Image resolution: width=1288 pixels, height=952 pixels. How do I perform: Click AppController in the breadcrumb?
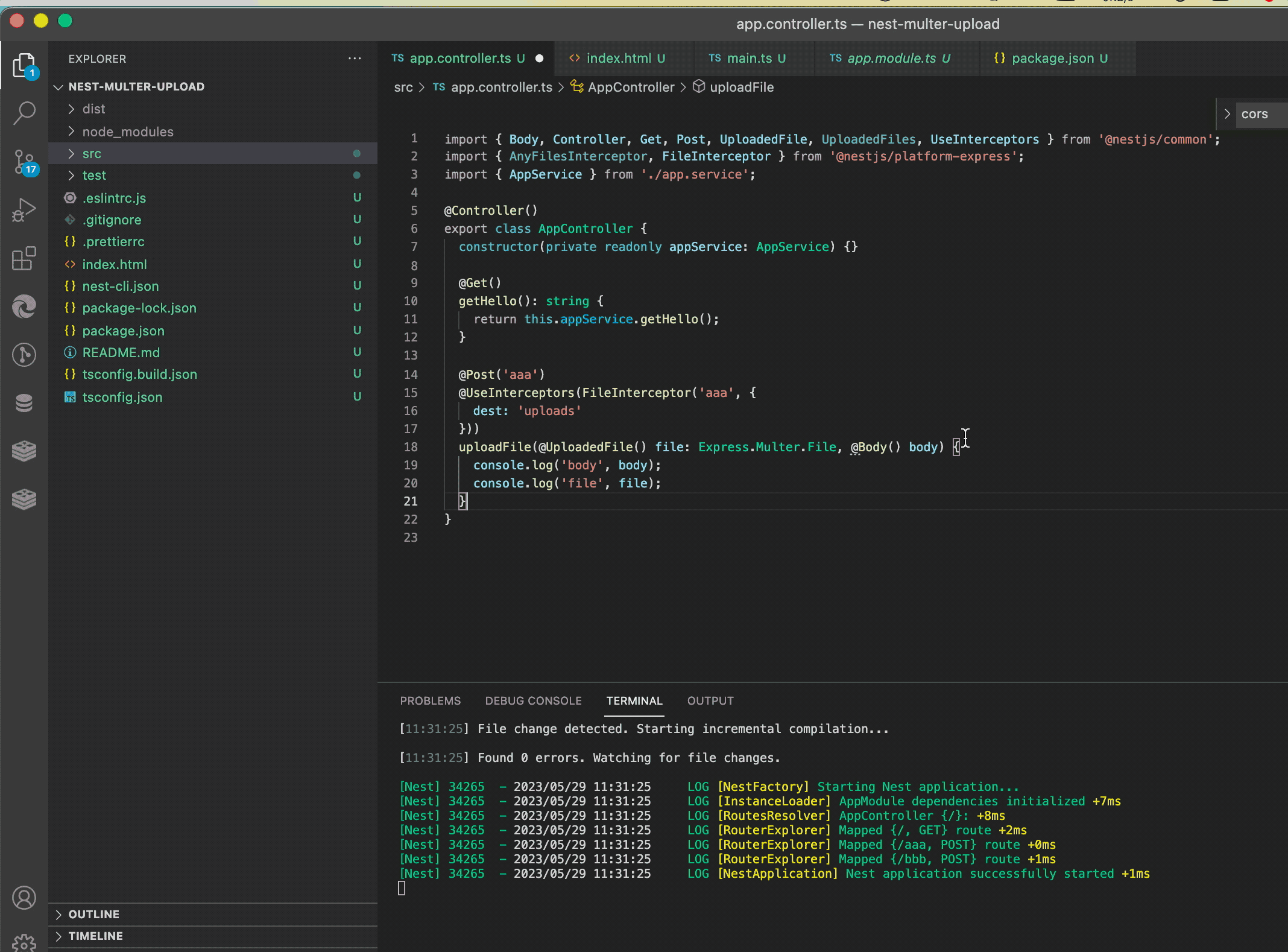(631, 87)
